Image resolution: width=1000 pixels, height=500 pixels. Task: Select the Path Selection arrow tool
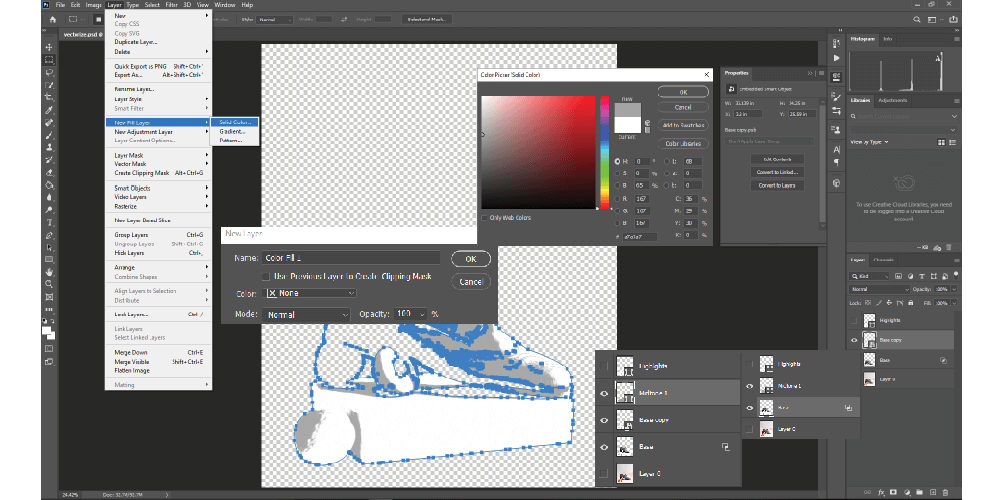[x=49, y=247]
